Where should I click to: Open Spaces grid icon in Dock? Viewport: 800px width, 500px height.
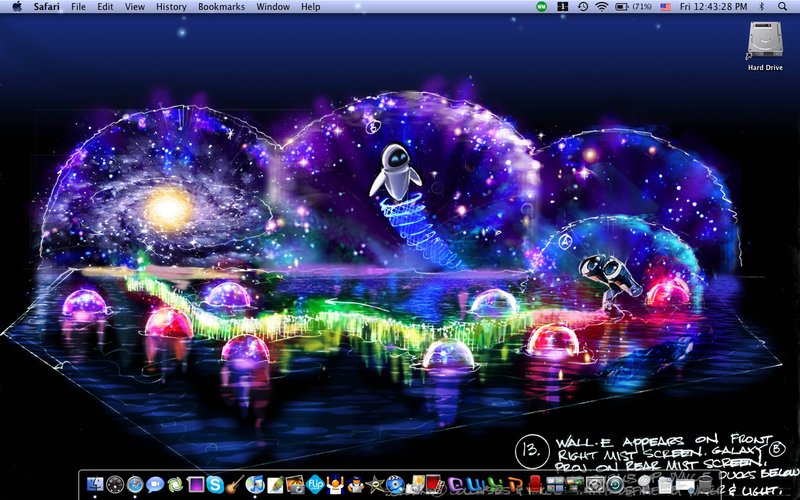pyautogui.click(x=555, y=484)
